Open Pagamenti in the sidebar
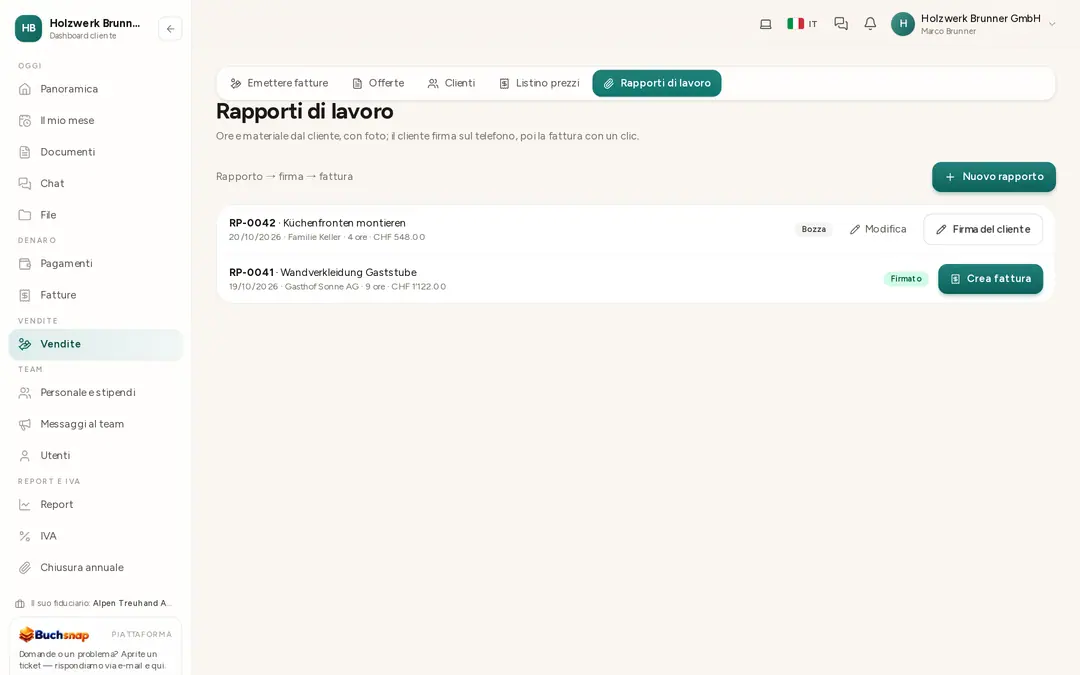The image size is (1080, 675). (x=96, y=263)
